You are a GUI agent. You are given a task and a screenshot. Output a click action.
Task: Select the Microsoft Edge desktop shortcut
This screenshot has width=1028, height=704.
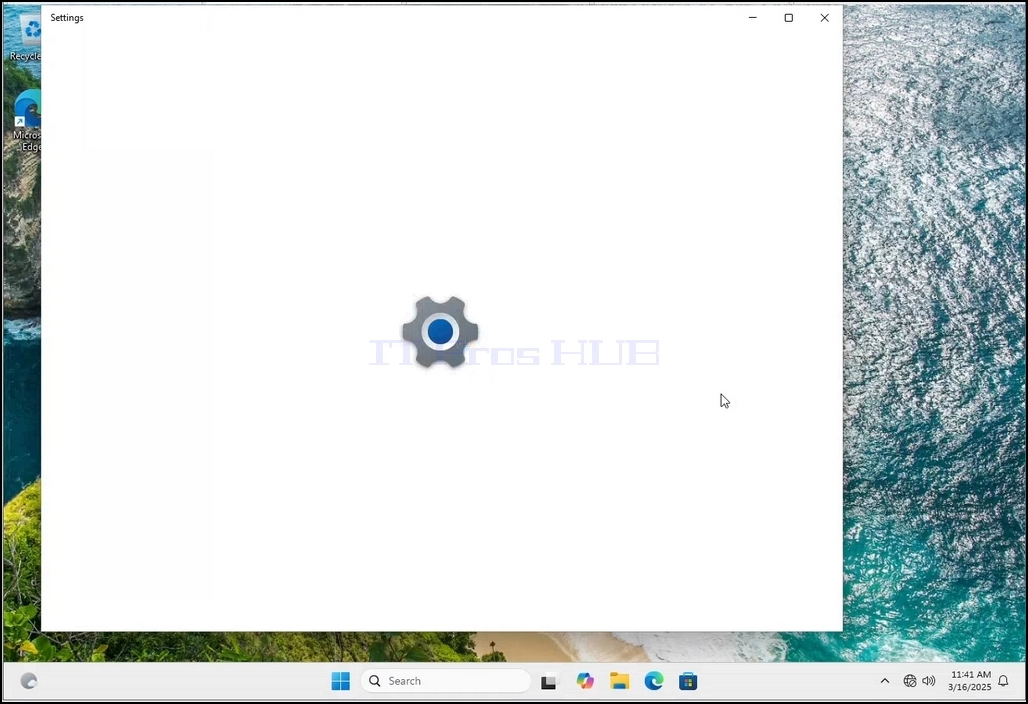[x=26, y=121]
